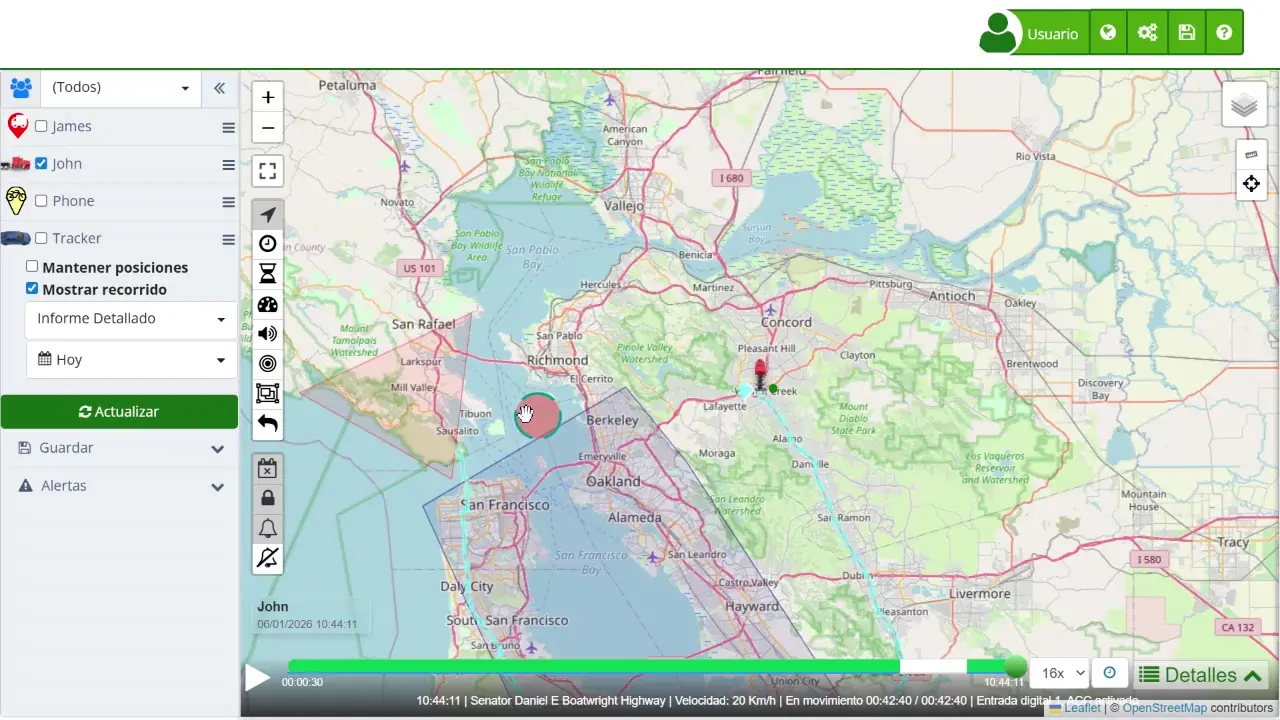Expand the Alertas section

click(x=119, y=486)
